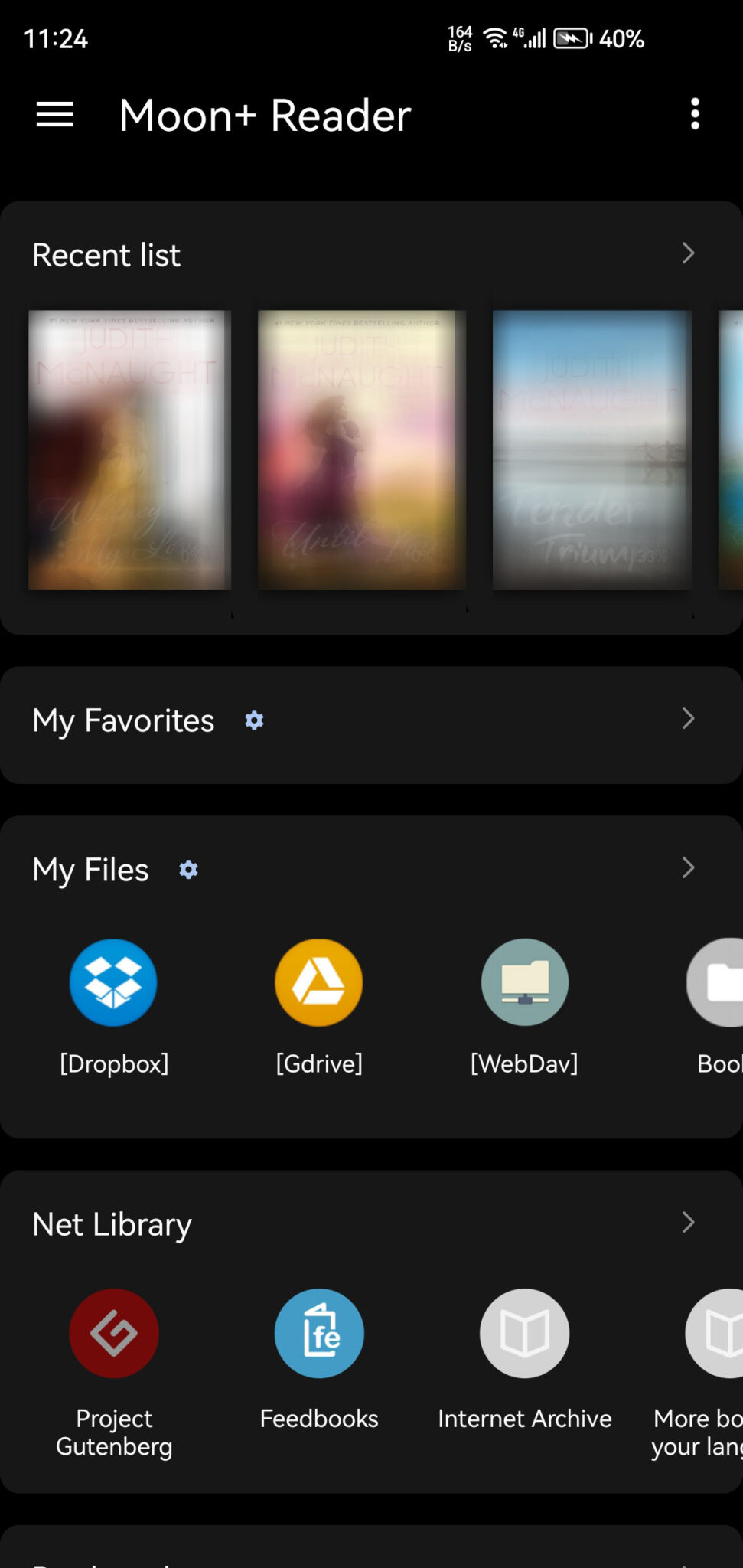Screen dimensions: 743x1568
Task: Open My Files settings gear
Action: tap(187, 870)
